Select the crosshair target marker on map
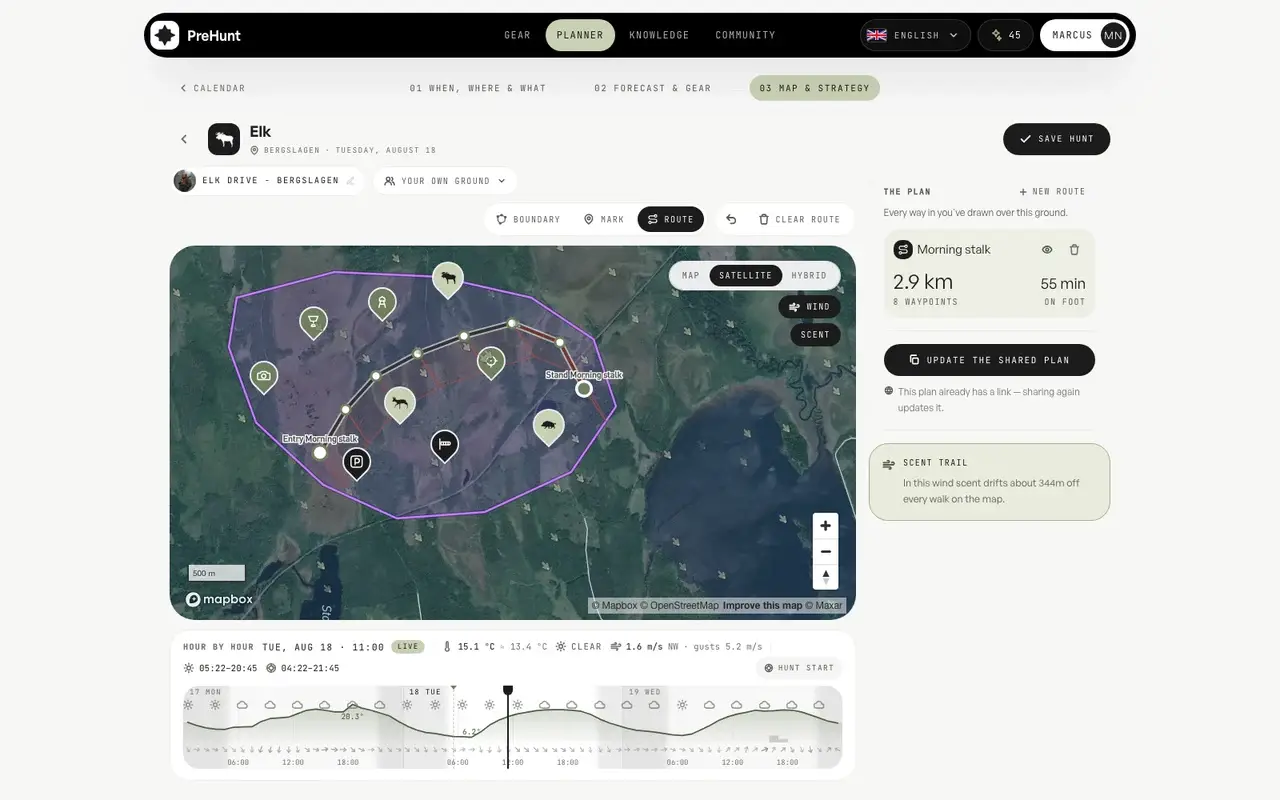The width and height of the screenshot is (1280, 800). pos(490,362)
